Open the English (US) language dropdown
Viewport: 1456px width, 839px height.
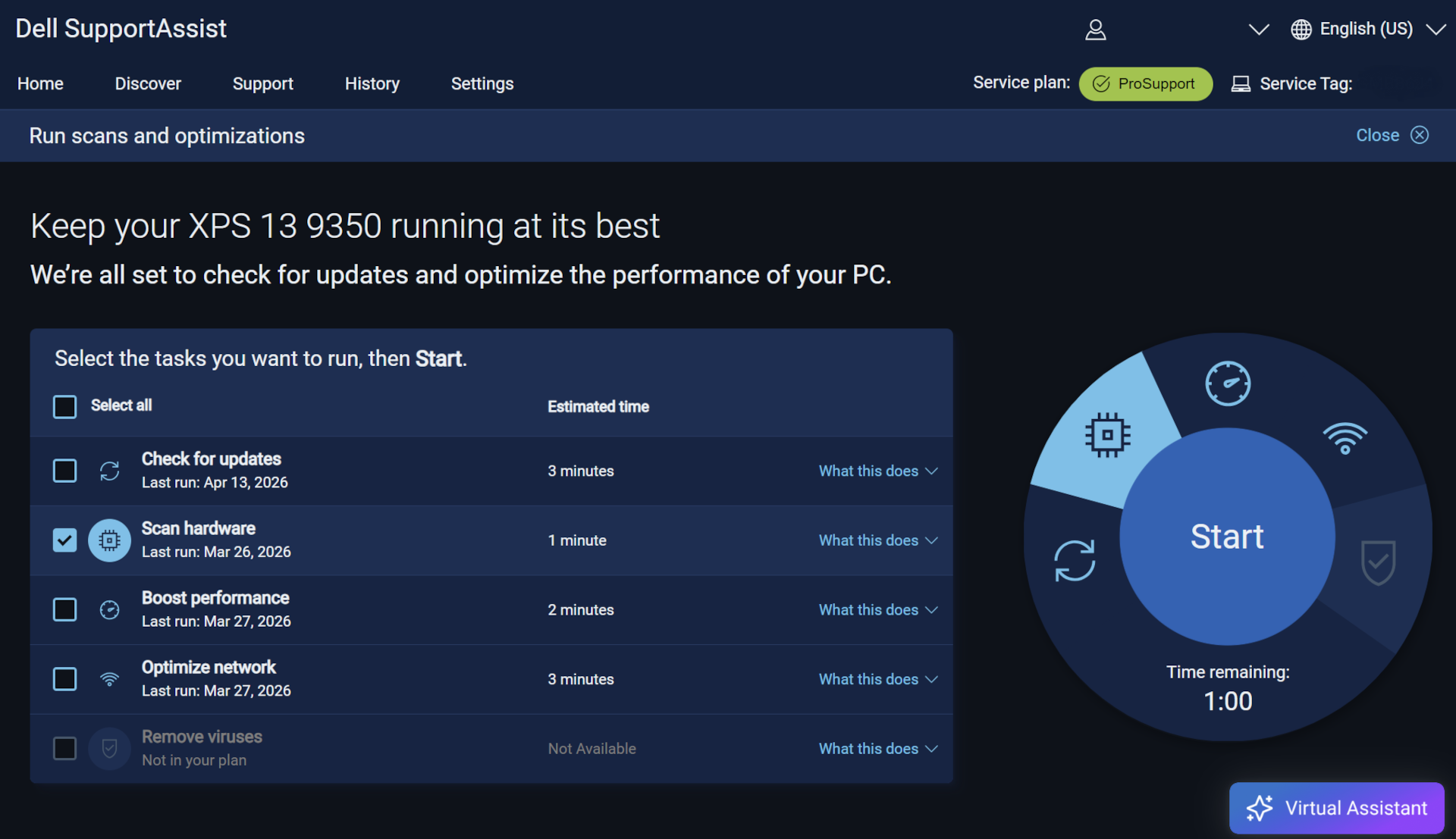1367,29
